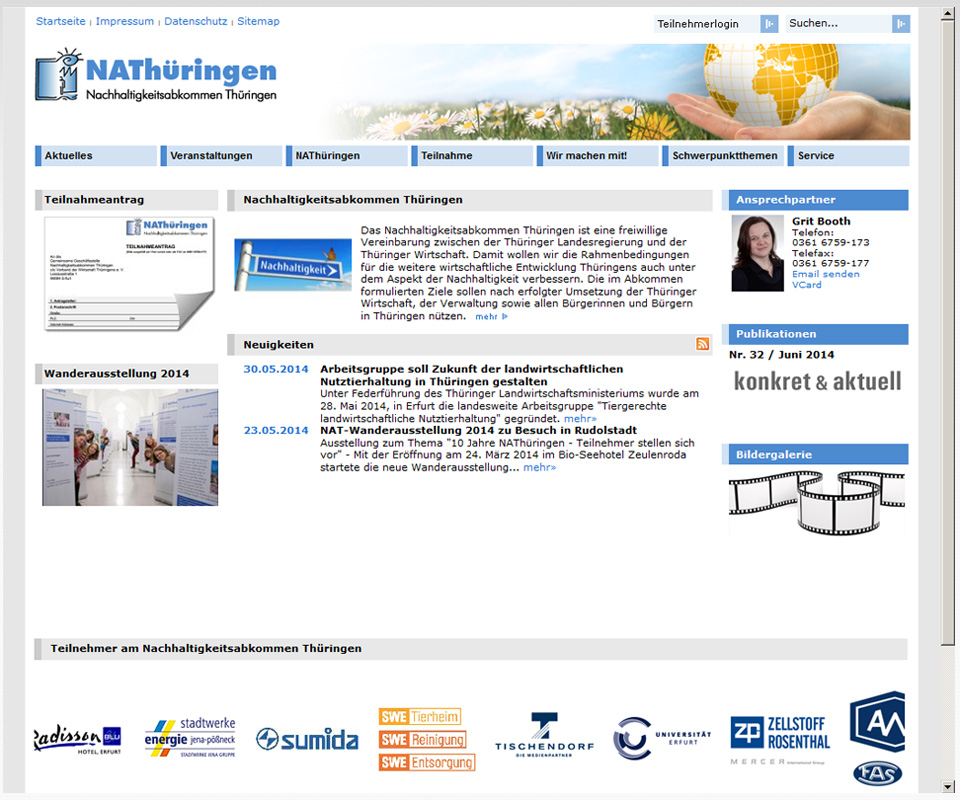Image resolution: width=960 pixels, height=800 pixels.
Task: Open the Service menu
Action: (849, 155)
